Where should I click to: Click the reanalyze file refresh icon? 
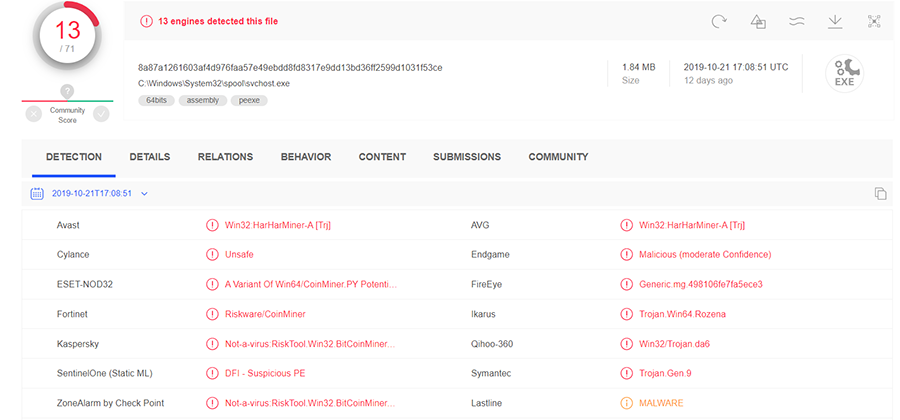click(x=719, y=21)
